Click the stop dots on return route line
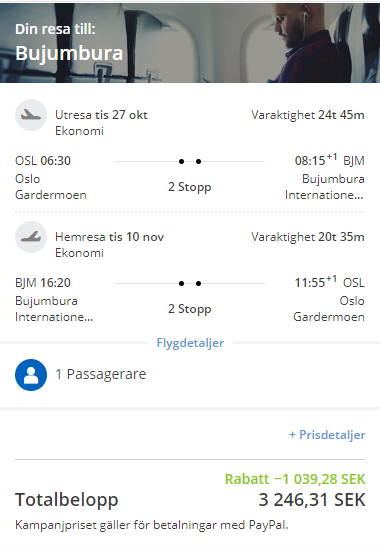 point(190,283)
